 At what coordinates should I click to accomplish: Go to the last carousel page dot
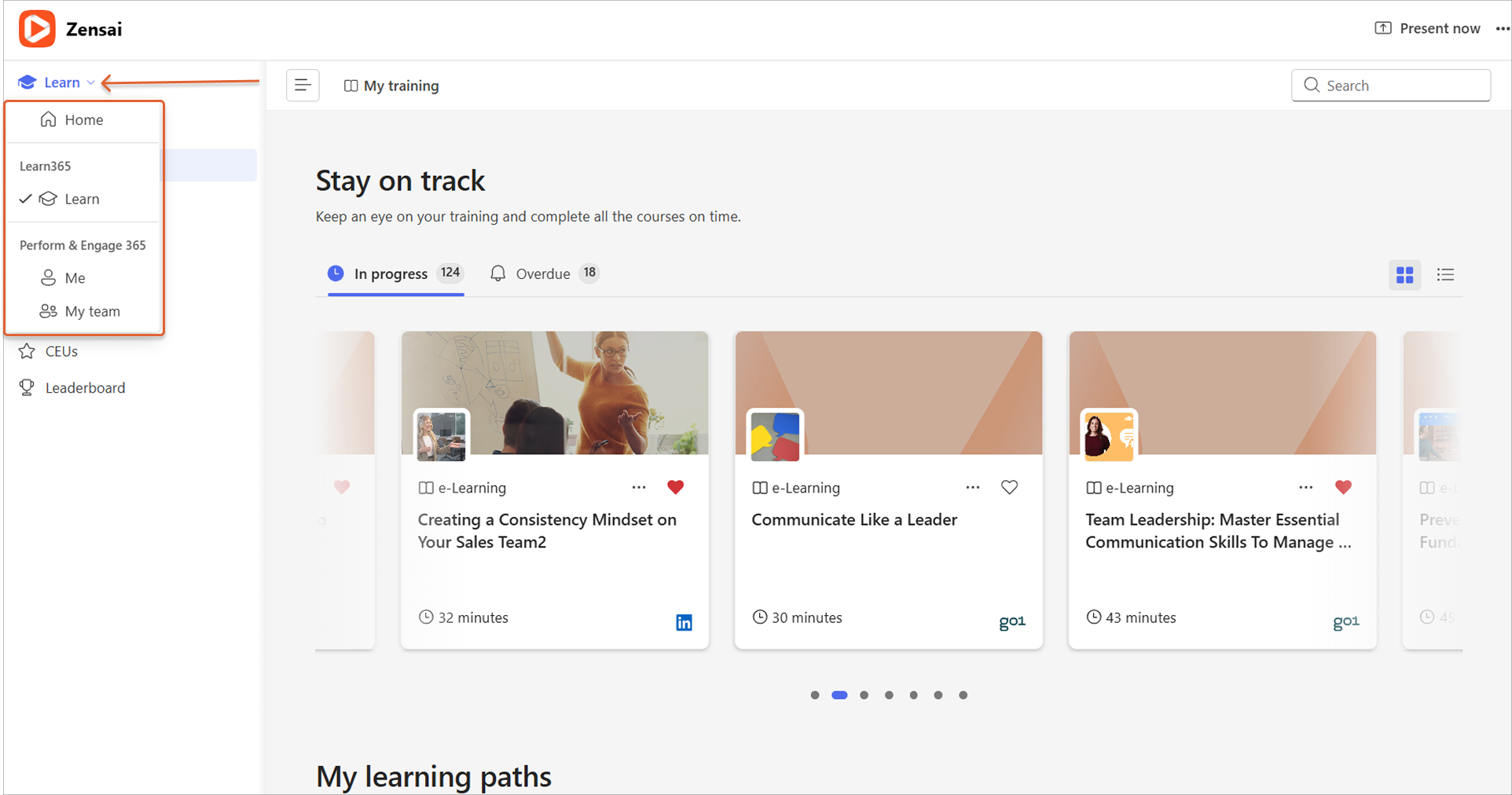(963, 695)
